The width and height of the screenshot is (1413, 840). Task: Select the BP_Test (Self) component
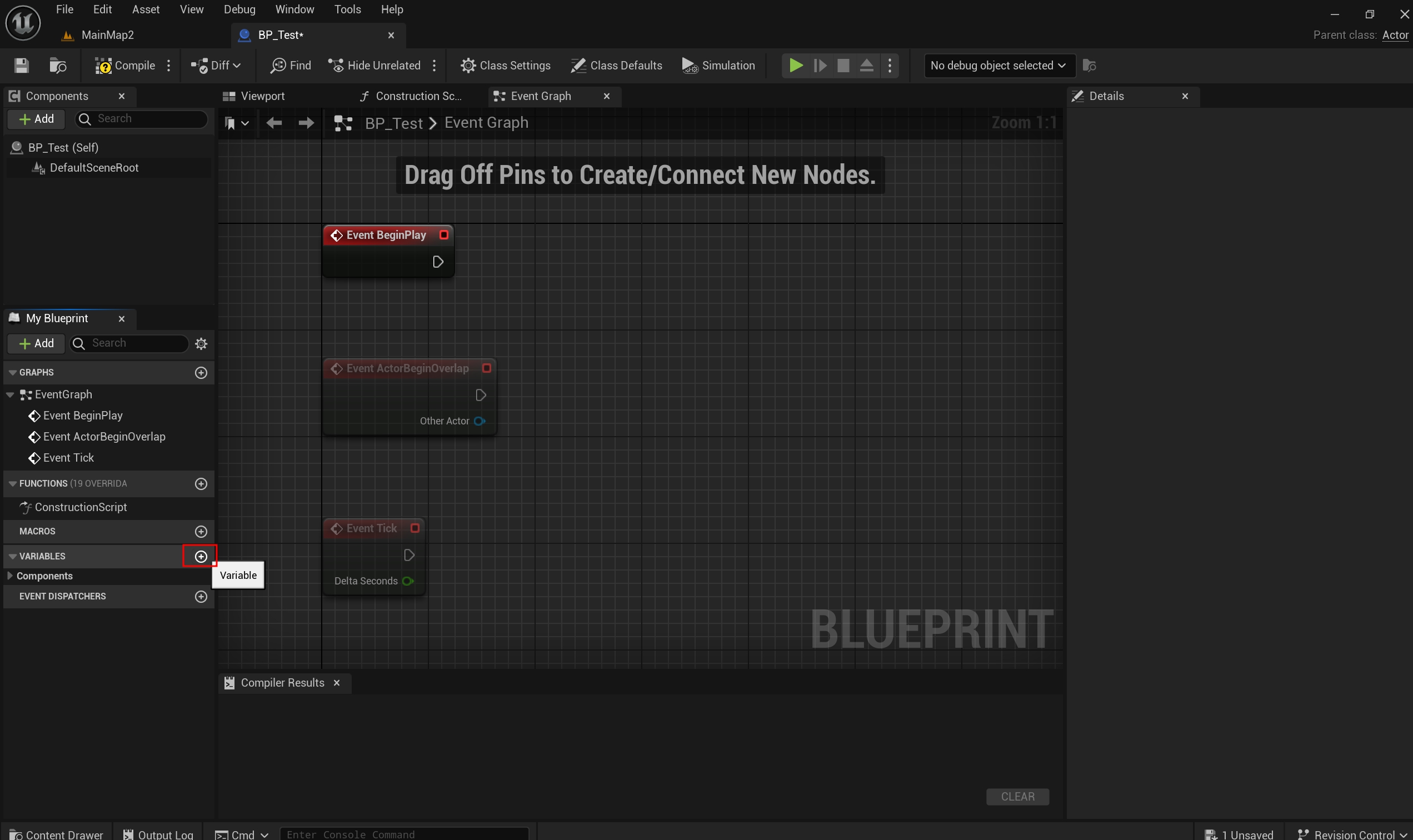click(63, 148)
